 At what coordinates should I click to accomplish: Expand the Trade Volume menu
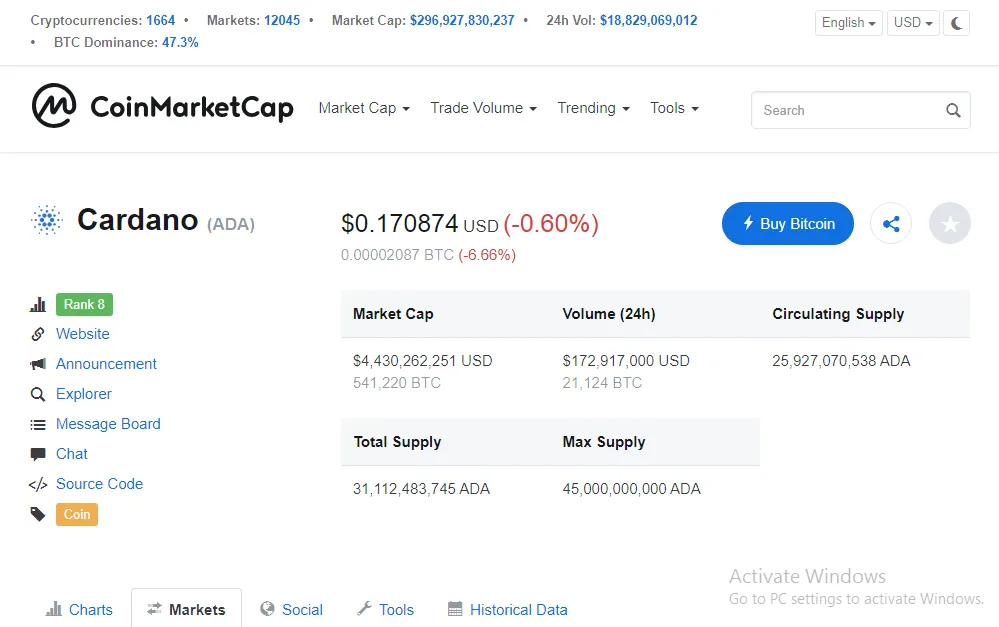pos(484,108)
